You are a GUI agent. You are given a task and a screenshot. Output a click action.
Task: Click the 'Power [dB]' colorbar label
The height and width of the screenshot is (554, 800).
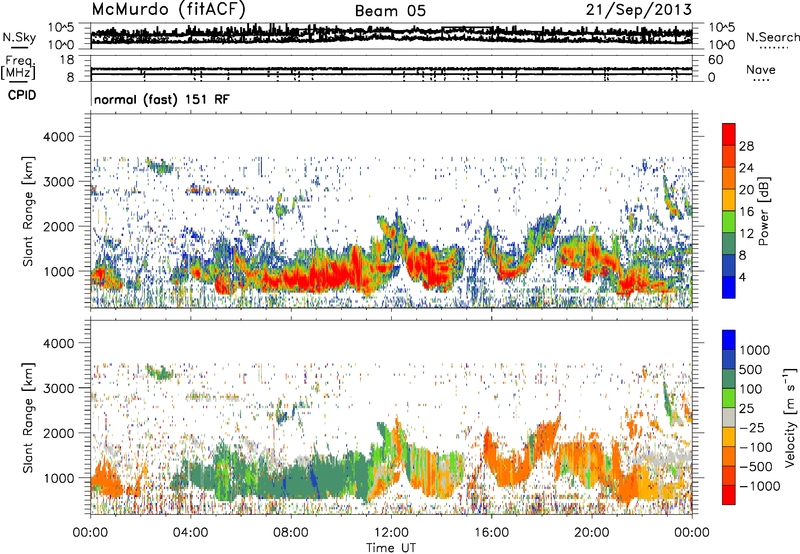click(x=764, y=211)
